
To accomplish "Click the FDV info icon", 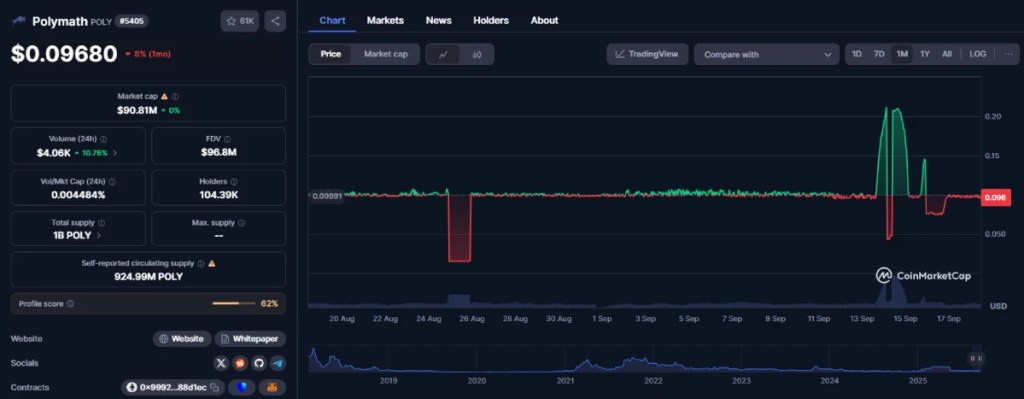I will [x=227, y=139].
